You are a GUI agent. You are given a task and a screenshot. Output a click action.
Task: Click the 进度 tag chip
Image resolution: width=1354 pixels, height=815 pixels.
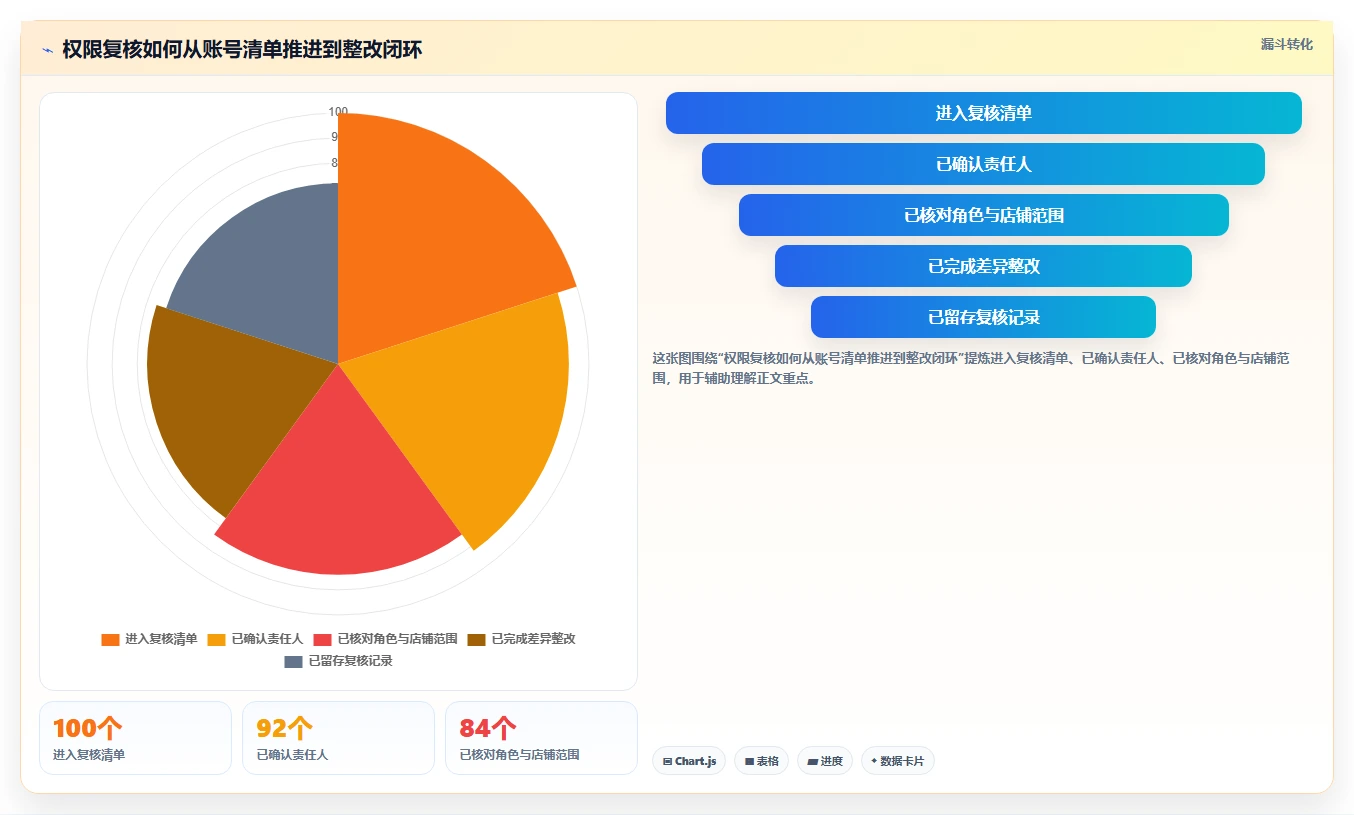pos(825,761)
